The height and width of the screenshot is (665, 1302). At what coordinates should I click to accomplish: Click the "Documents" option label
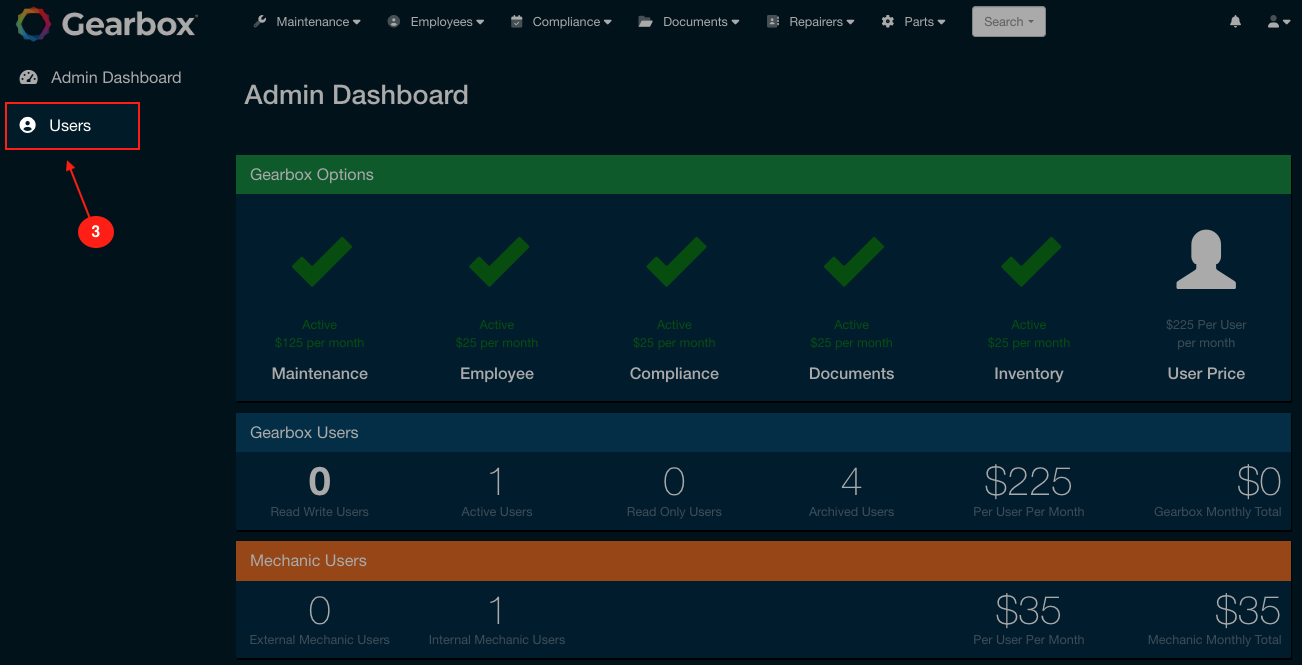coord(852,374)
